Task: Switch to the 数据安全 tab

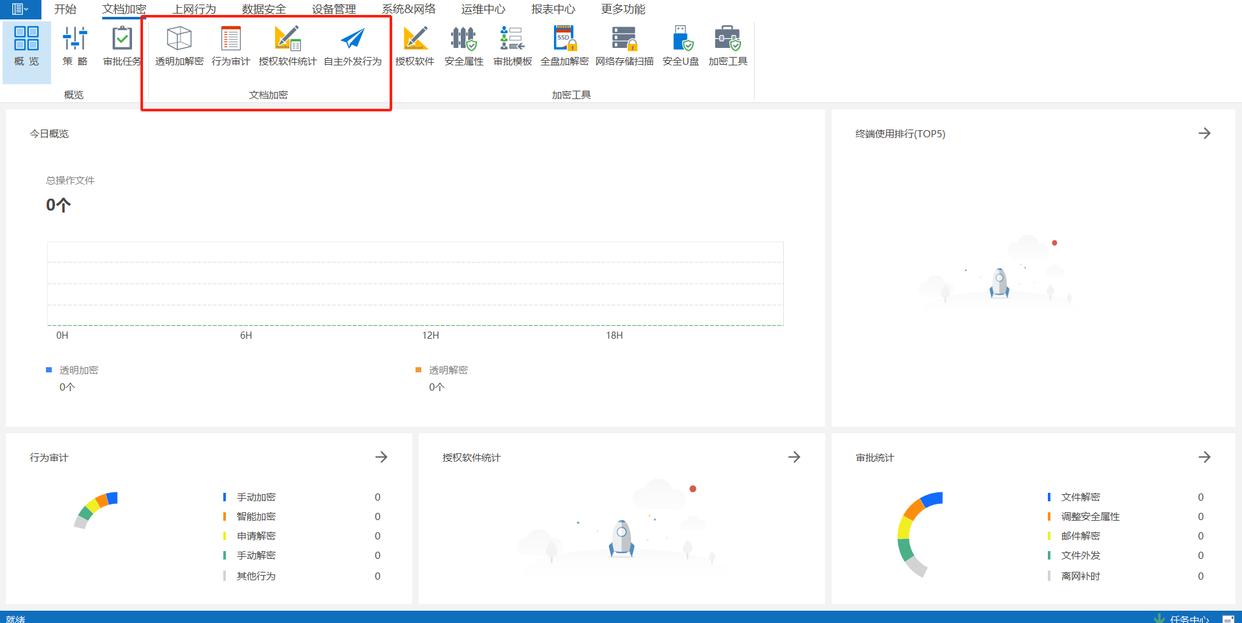Action: (263, 9)
